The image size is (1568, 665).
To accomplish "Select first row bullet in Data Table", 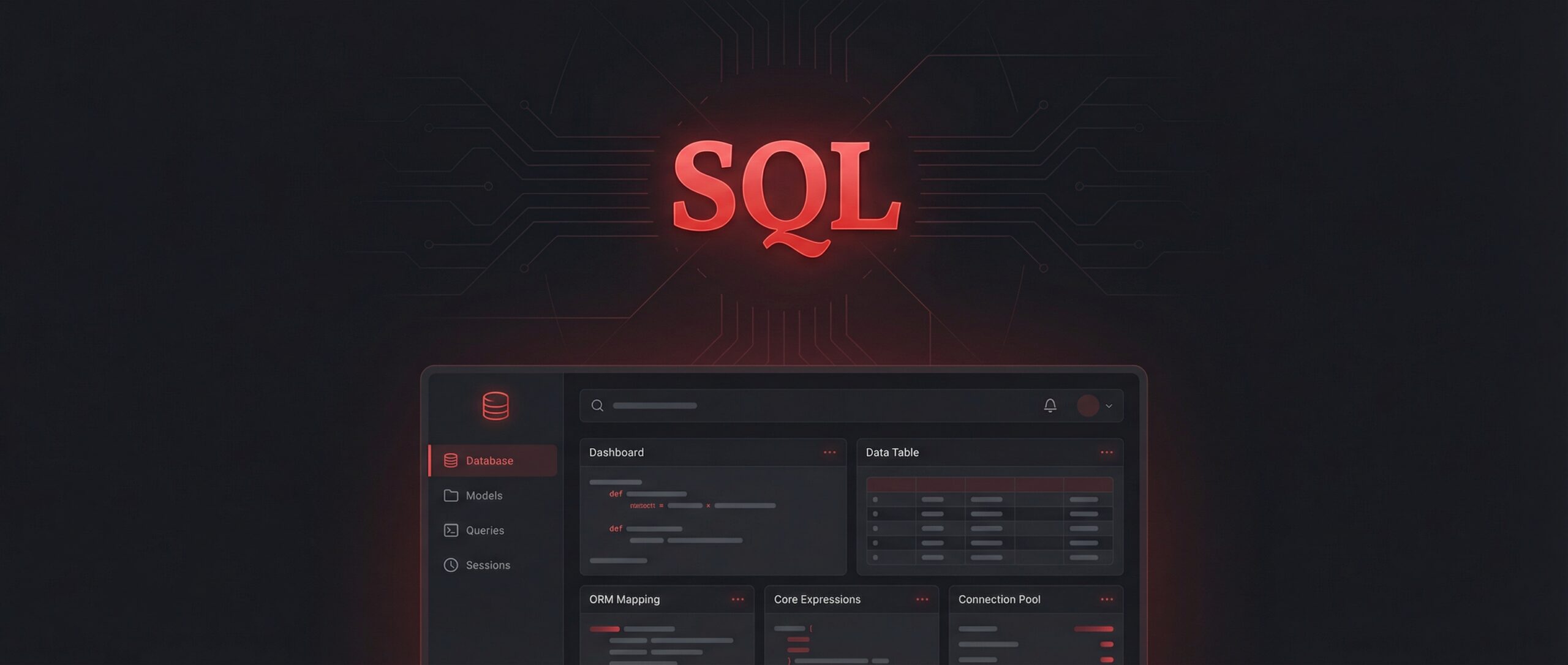I will tap(875, 500).
